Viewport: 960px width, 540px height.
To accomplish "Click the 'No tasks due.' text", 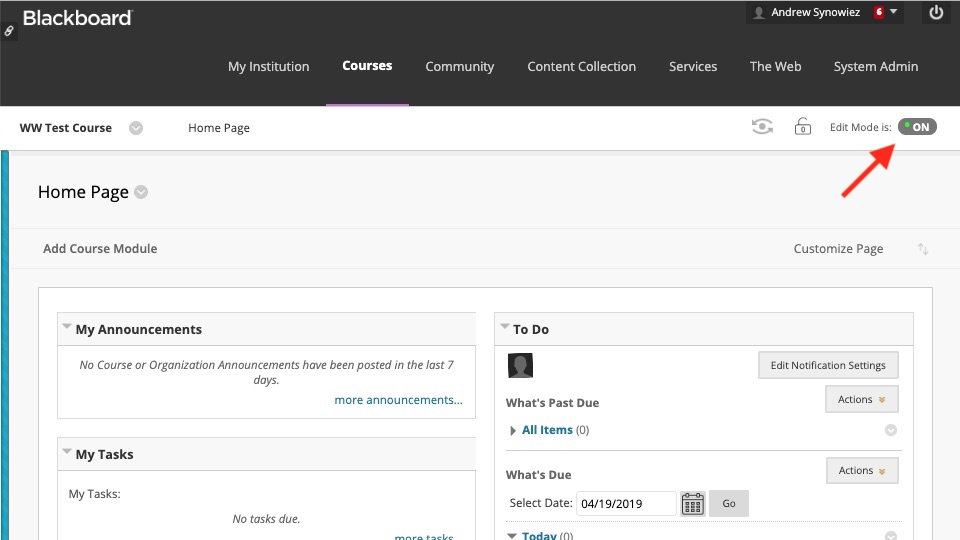I will 266,519.
